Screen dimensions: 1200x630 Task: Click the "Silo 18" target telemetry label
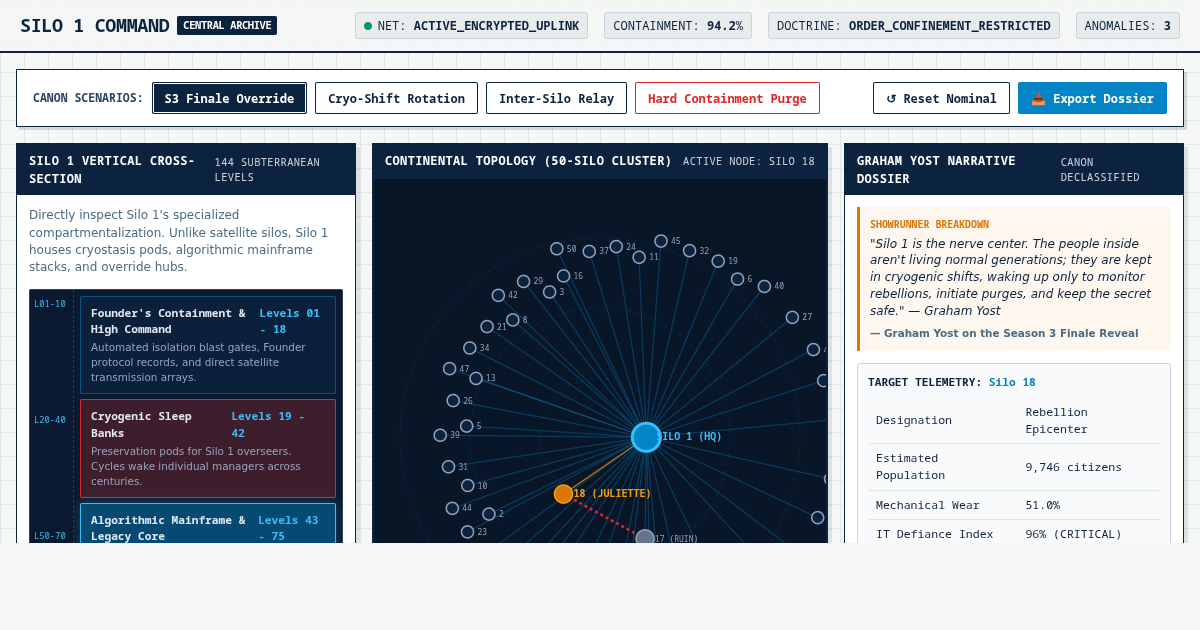(1012, 382)
